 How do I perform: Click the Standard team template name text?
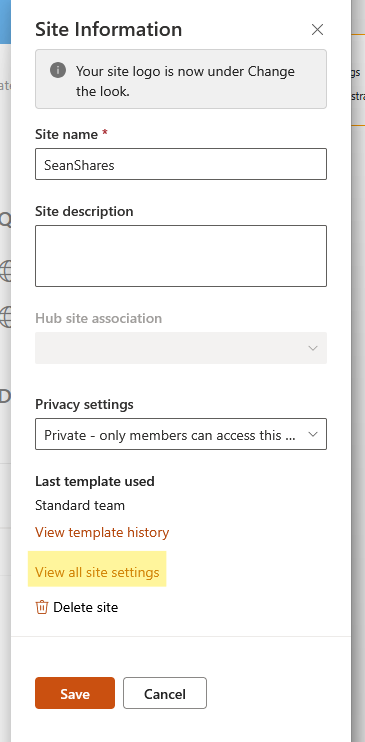[x=80, y=505]
